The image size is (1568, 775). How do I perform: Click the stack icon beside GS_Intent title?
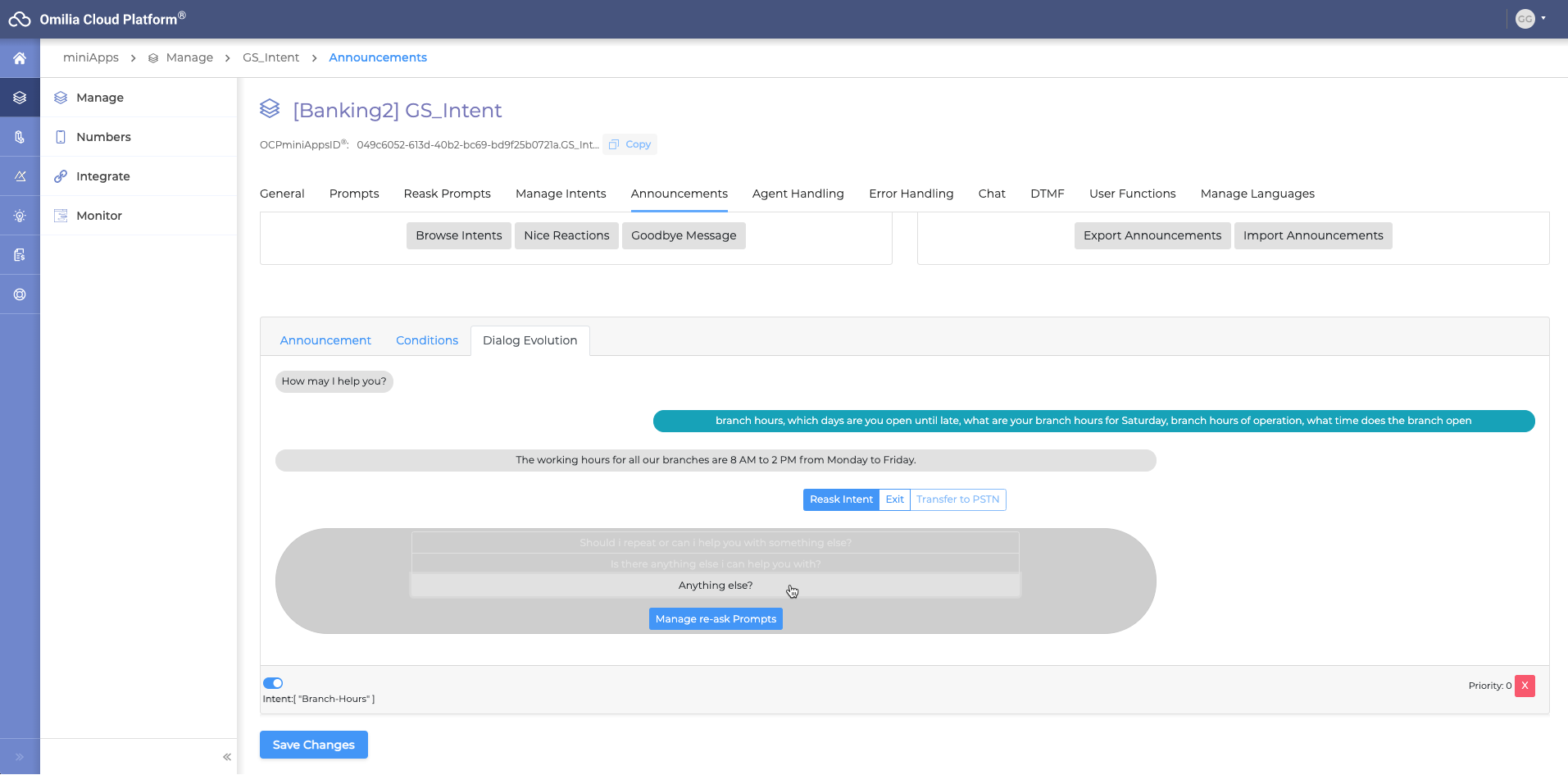coord(270,108)
